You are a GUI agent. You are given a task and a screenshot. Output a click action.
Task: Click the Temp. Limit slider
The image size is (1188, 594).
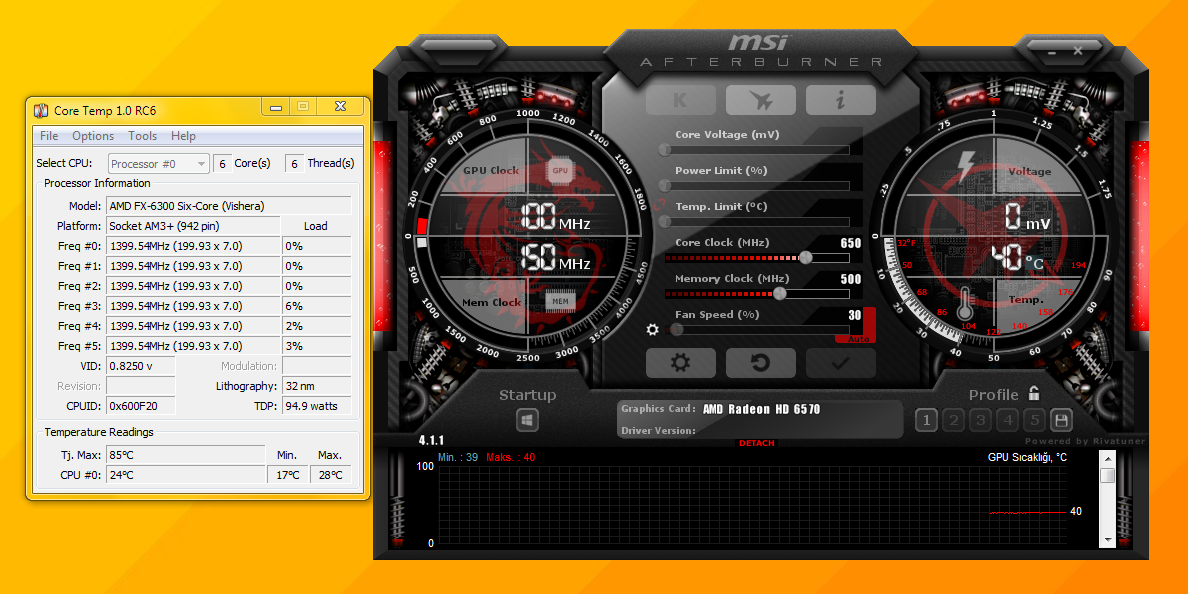[x=757, y=221]
